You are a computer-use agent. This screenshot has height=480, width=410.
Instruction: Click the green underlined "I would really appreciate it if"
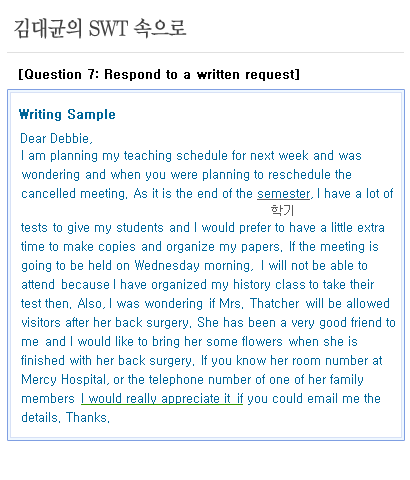pos(162,399)
